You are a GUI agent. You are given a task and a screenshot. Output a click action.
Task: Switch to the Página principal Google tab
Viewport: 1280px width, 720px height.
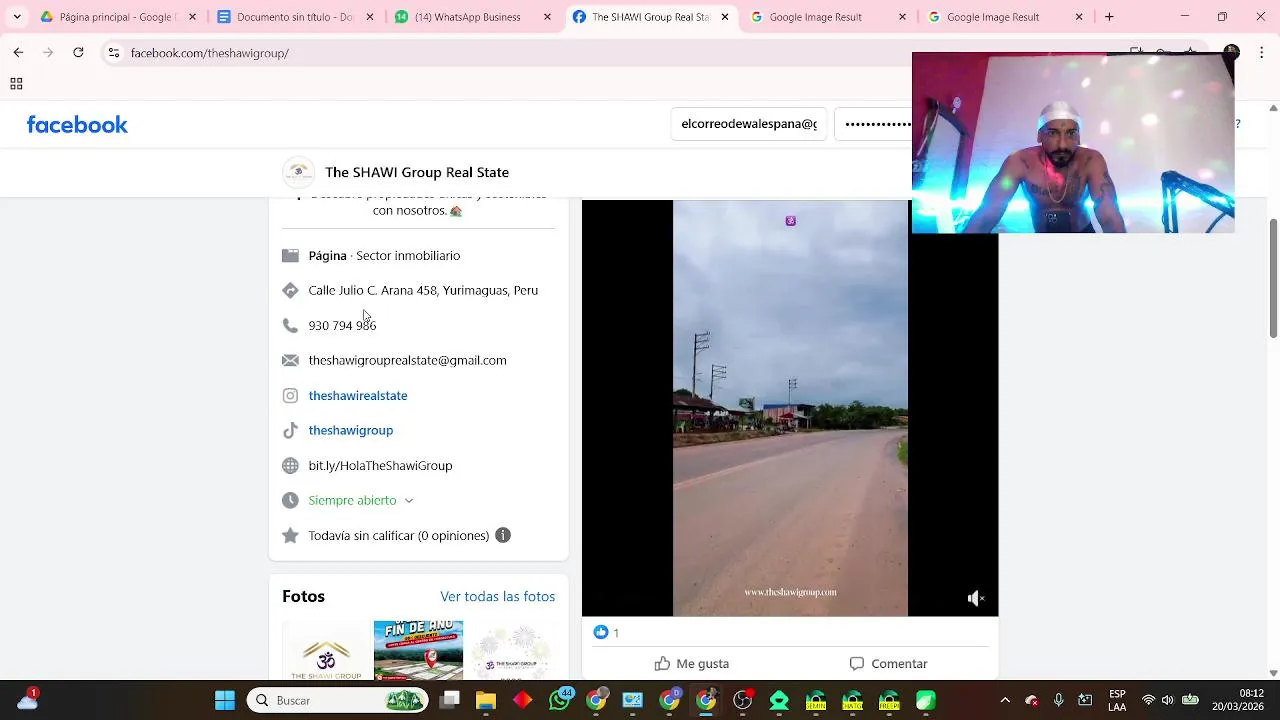[x=118, y=17]
